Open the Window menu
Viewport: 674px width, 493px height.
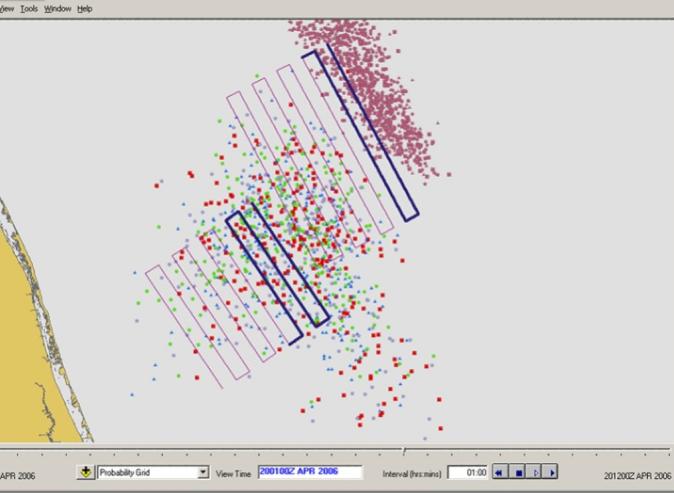[x=57, y=9]
